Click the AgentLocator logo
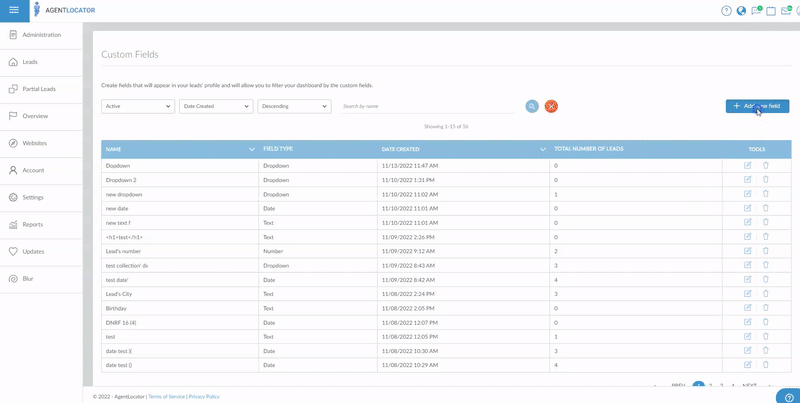The height and width of the screenshot is (403, 800). tap(64, 10)
